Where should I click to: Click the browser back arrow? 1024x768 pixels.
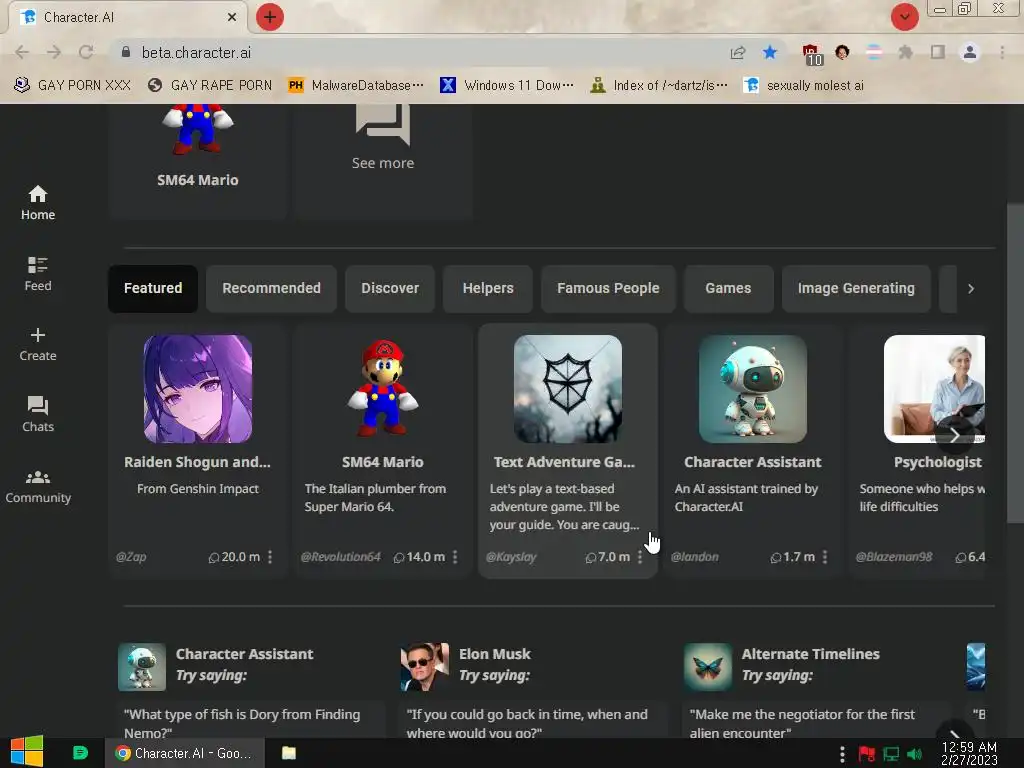pyautogui.click(x=22, y=52)
